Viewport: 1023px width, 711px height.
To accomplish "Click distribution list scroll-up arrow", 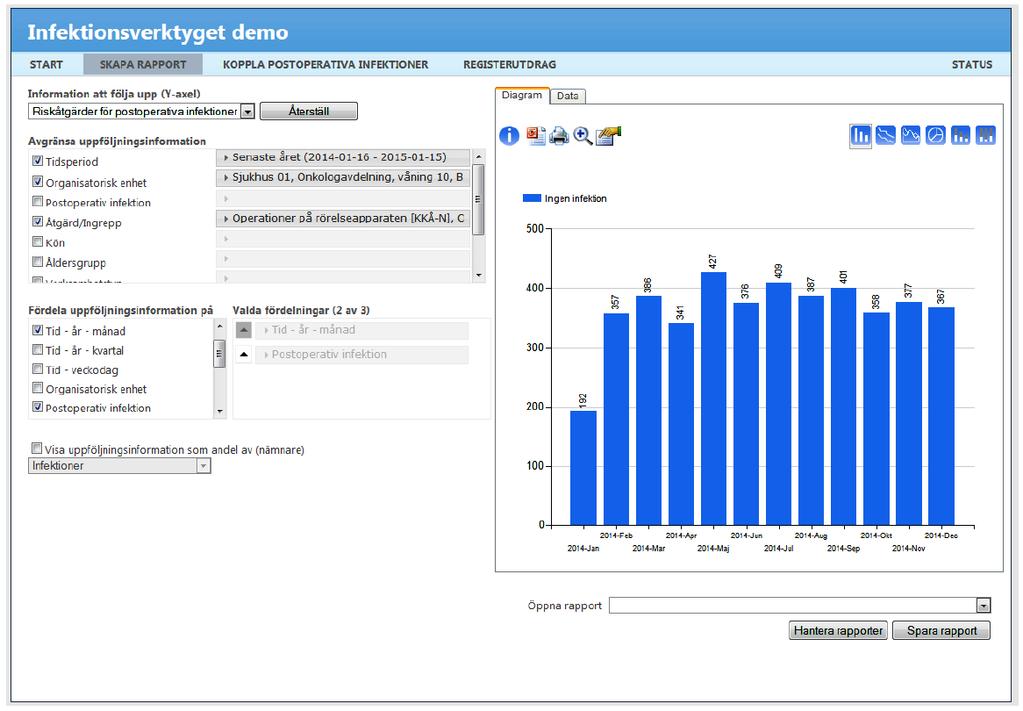I will [220, 325].
